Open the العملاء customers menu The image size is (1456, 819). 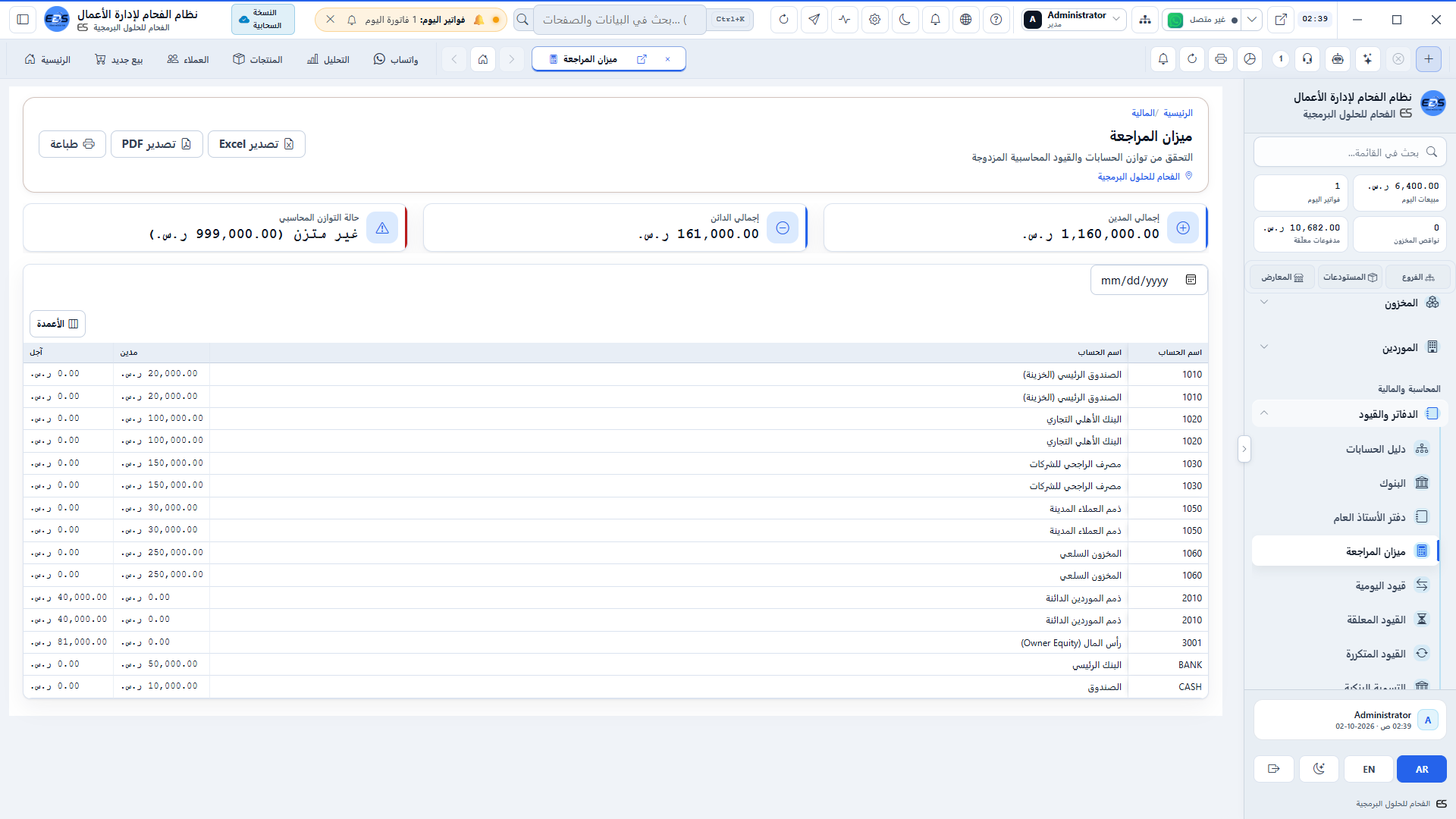pyautogui.click(x=188, y=59)
